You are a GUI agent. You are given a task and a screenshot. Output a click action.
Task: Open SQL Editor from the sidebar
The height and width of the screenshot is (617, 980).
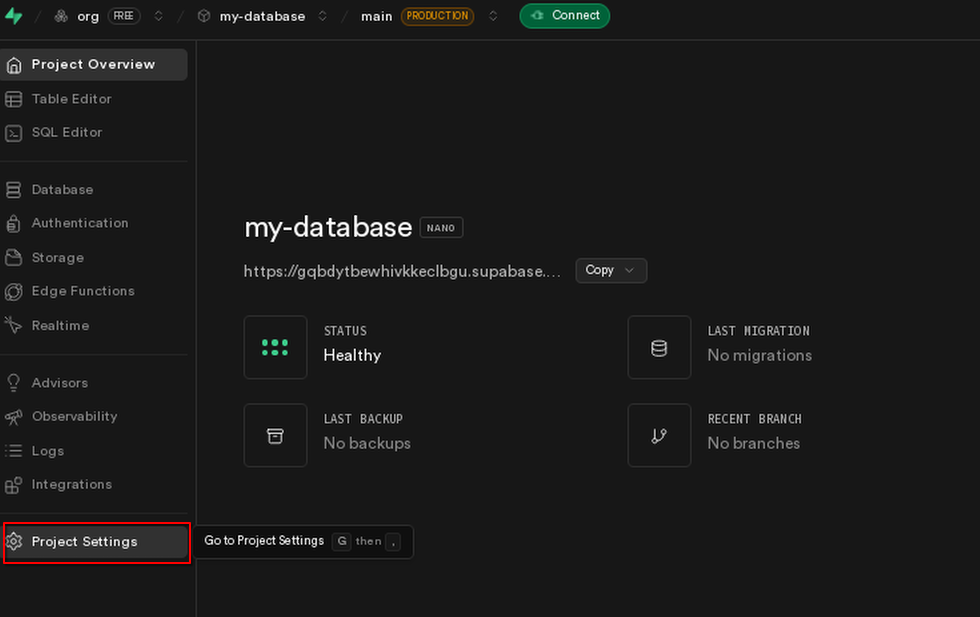tap(94, 133)
